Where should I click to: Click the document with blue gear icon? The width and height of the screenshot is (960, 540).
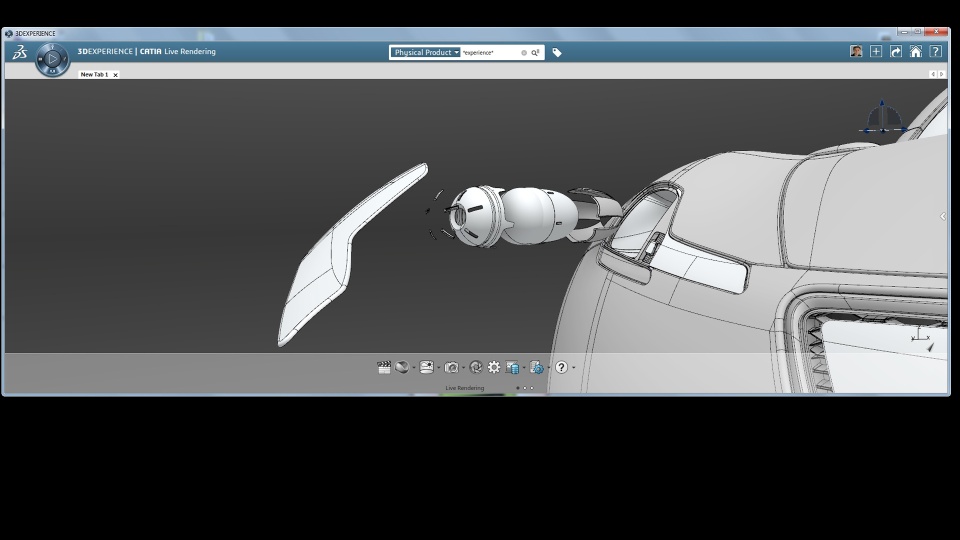(x=536, y=367)
